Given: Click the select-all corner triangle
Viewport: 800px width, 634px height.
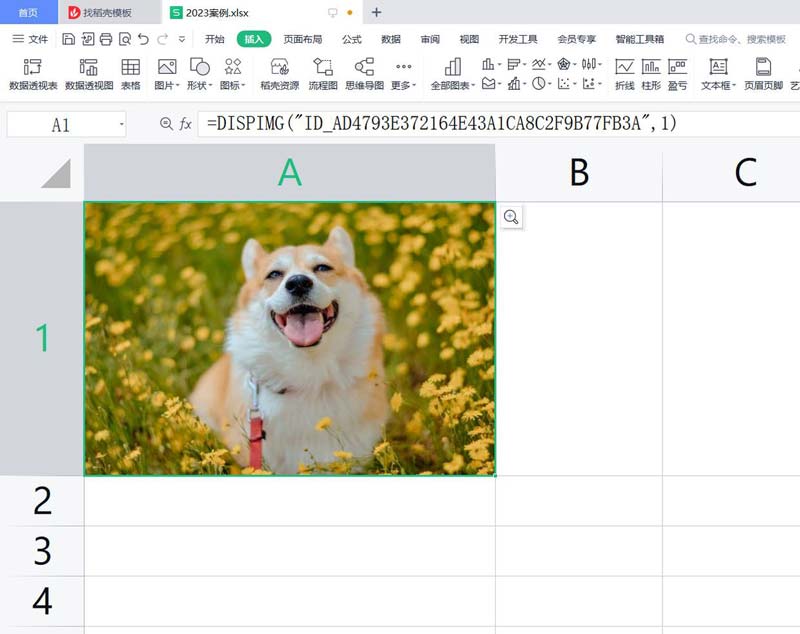Looking at the screenshot, I should (x=56, y=173).
